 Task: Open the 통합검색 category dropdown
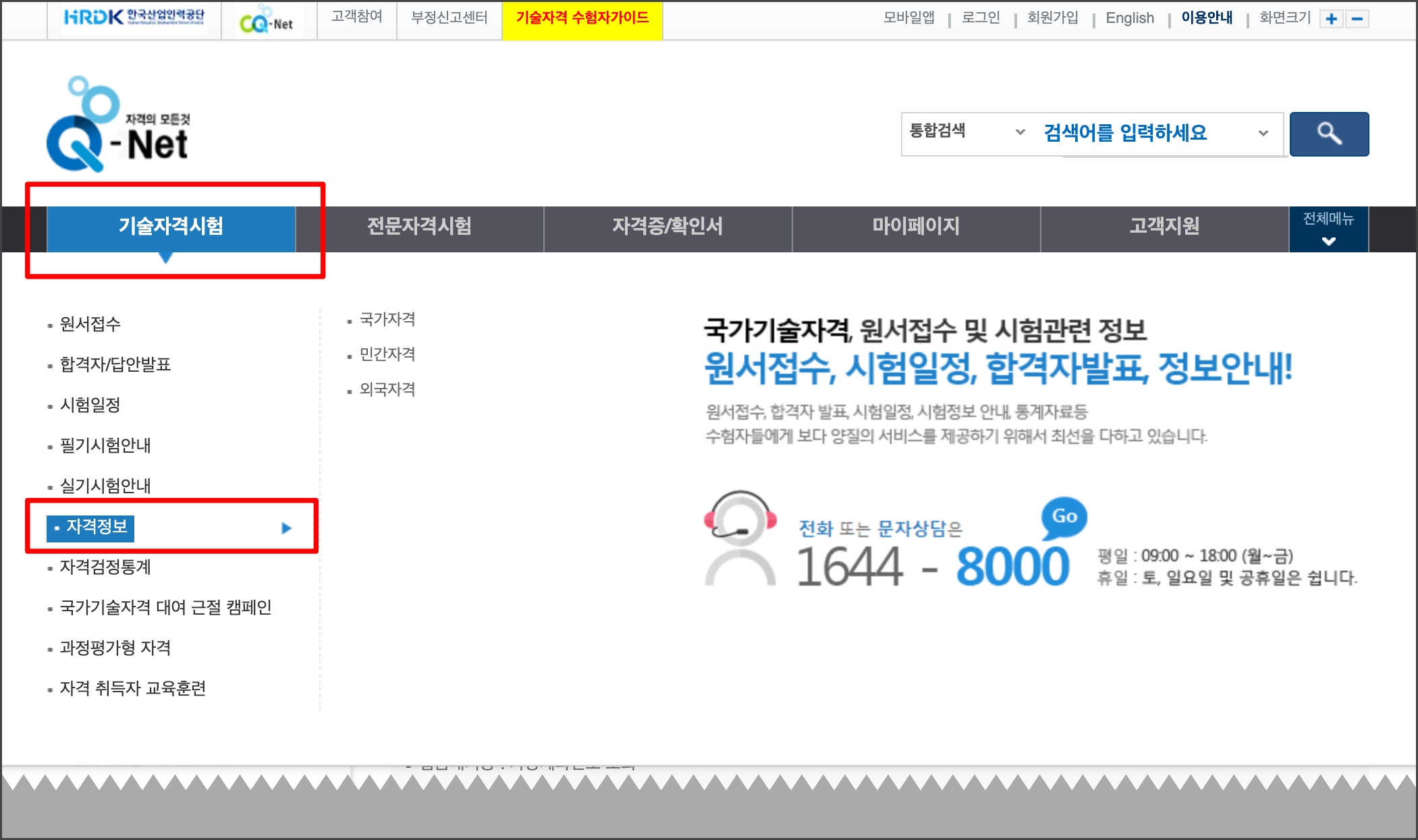point(966,132)
